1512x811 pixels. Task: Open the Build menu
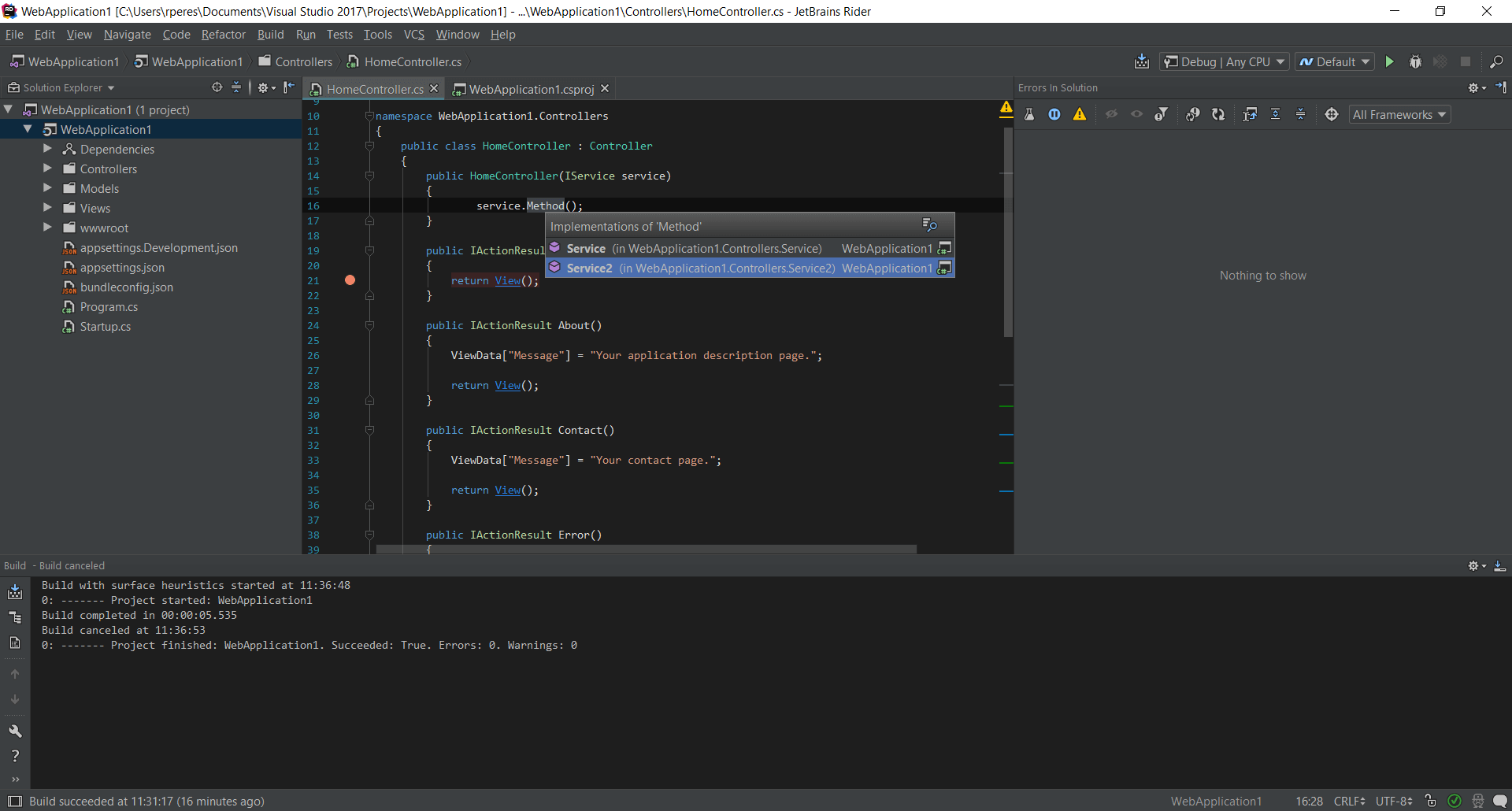pyautogui.click(x=270, y=35)
